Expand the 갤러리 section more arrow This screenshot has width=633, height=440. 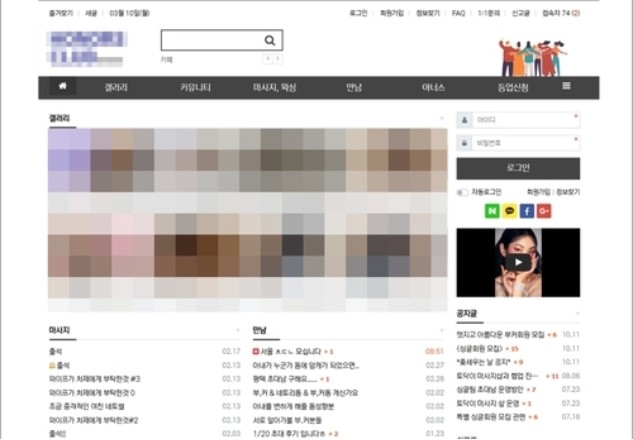(x=442, y=118)
